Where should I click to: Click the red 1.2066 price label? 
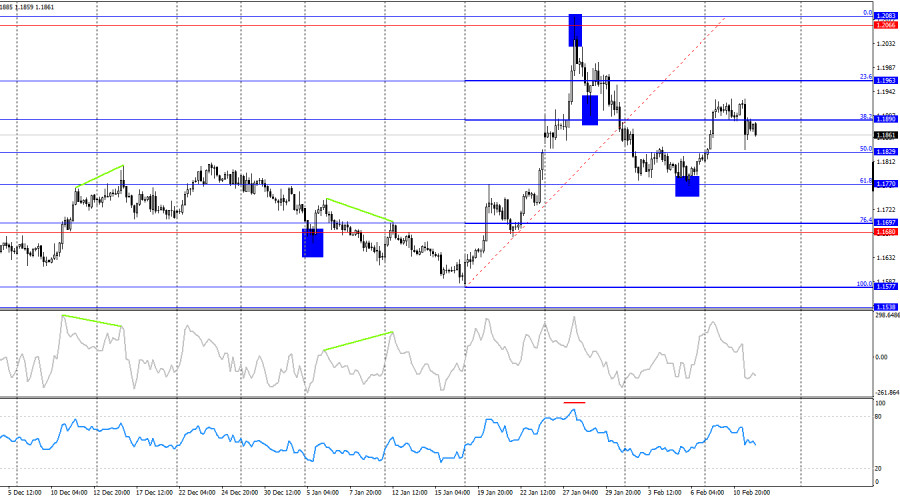[x=886, y=25]
